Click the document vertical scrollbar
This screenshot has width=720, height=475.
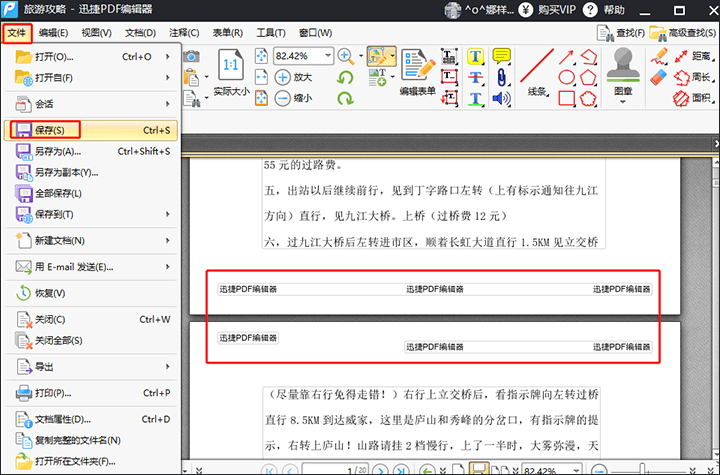click(716, 308)
